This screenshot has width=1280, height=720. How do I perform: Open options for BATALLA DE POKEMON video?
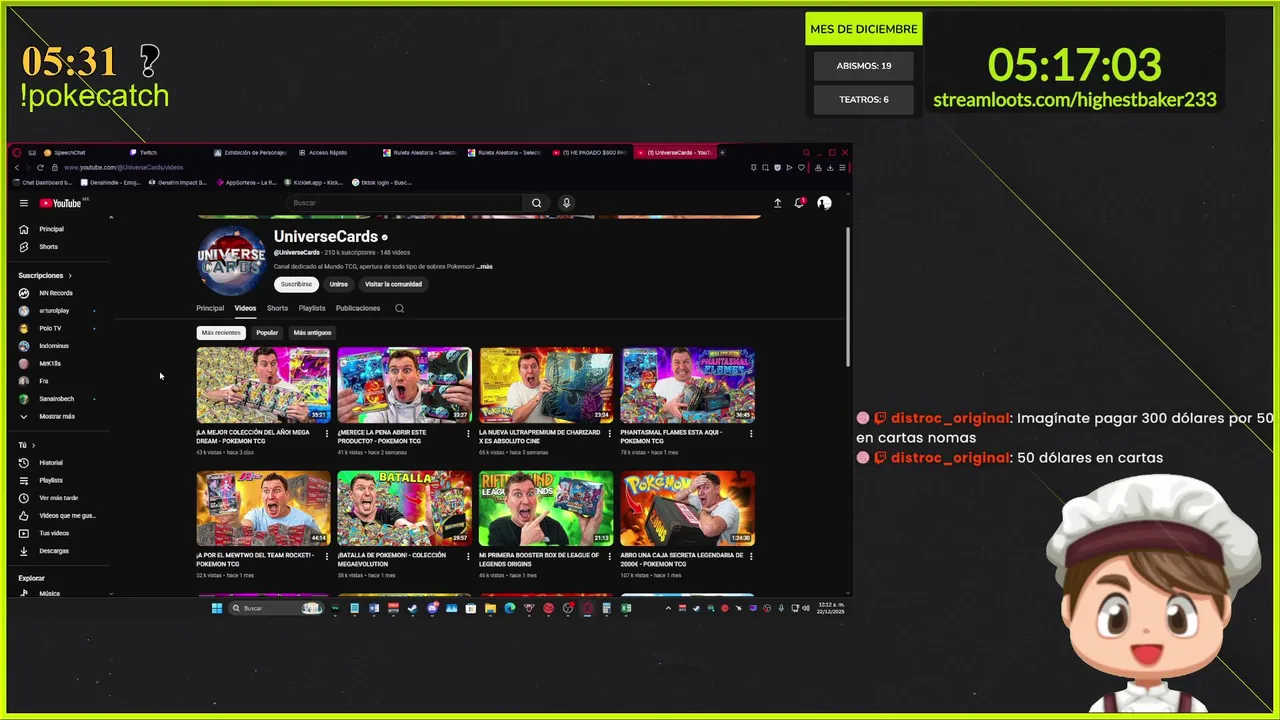coord(468,556)
